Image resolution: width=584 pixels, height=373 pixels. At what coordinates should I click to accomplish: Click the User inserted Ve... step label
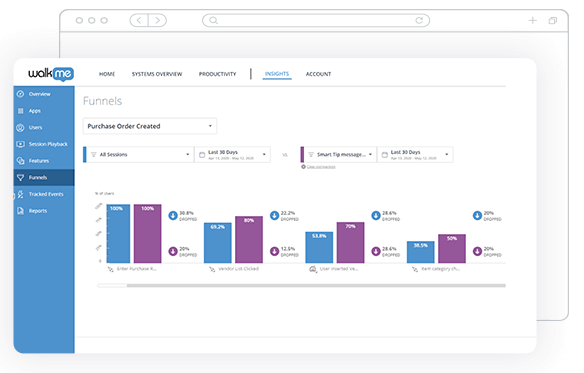(x=339, y=269)
